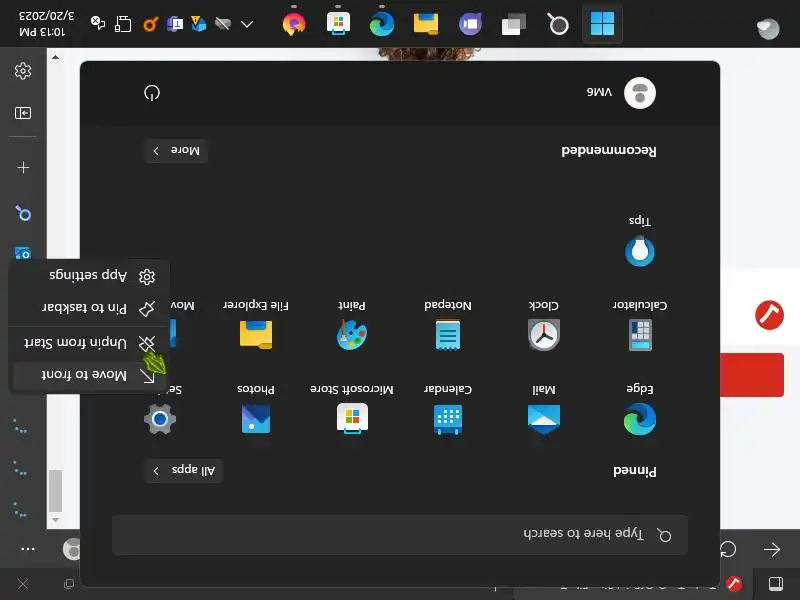The width and height of the screenshot is (800, 600).
Task: Choose Unpin from Start
Action: 89,343
